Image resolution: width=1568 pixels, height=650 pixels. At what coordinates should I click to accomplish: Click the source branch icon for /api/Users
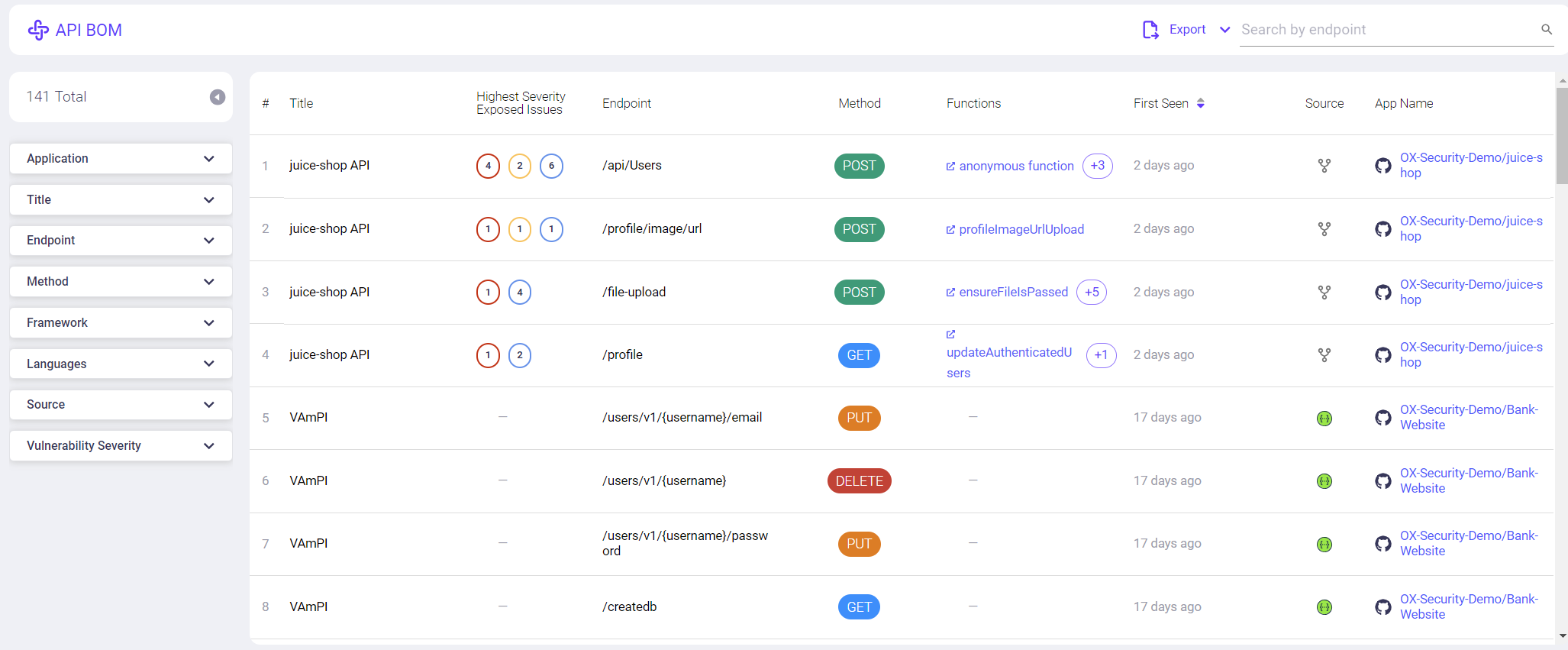point(1324,166)
